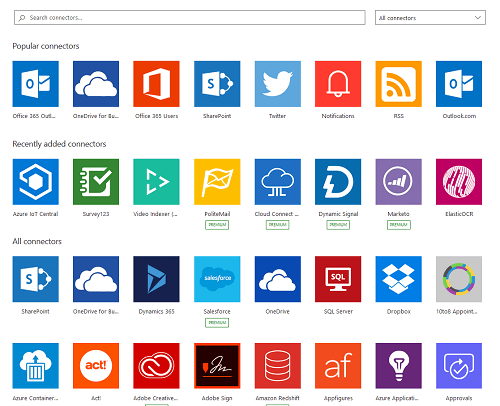This screenshot has width=500, height=406.
Task: Click the Premium badge under Cloud Connect
Action: [278, 225]
